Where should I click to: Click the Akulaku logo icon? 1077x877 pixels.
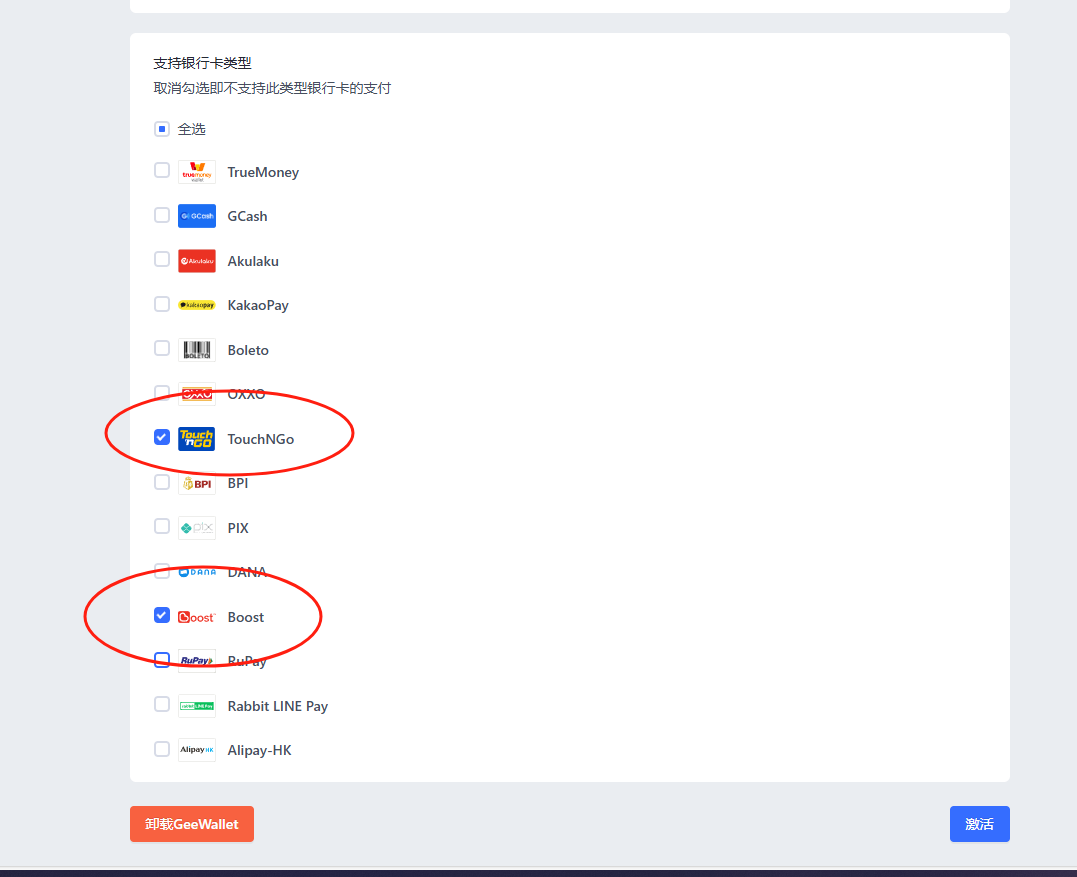pos(196,260)
